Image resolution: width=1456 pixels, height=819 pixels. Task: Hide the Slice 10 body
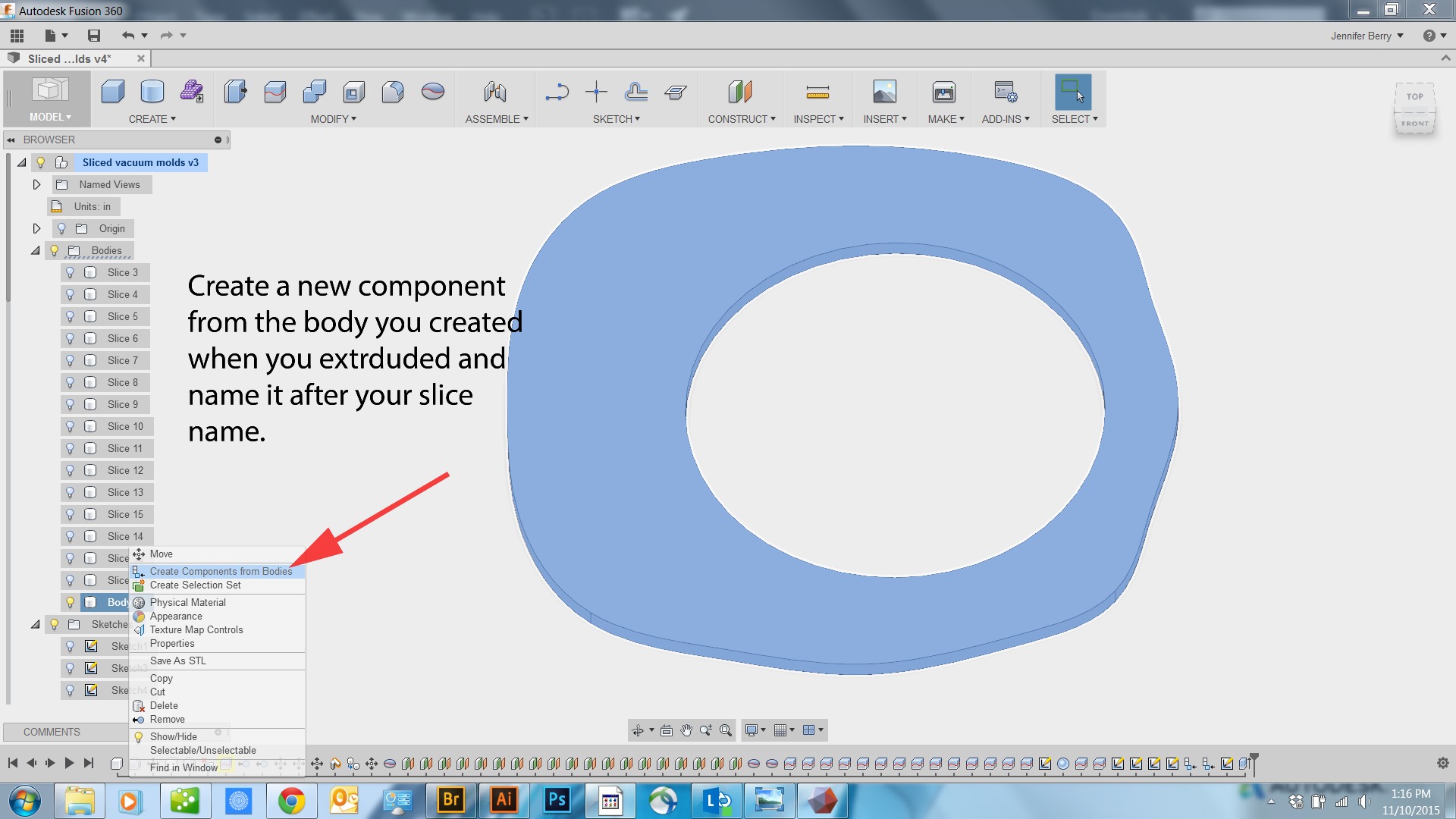[x=71, y=426]
